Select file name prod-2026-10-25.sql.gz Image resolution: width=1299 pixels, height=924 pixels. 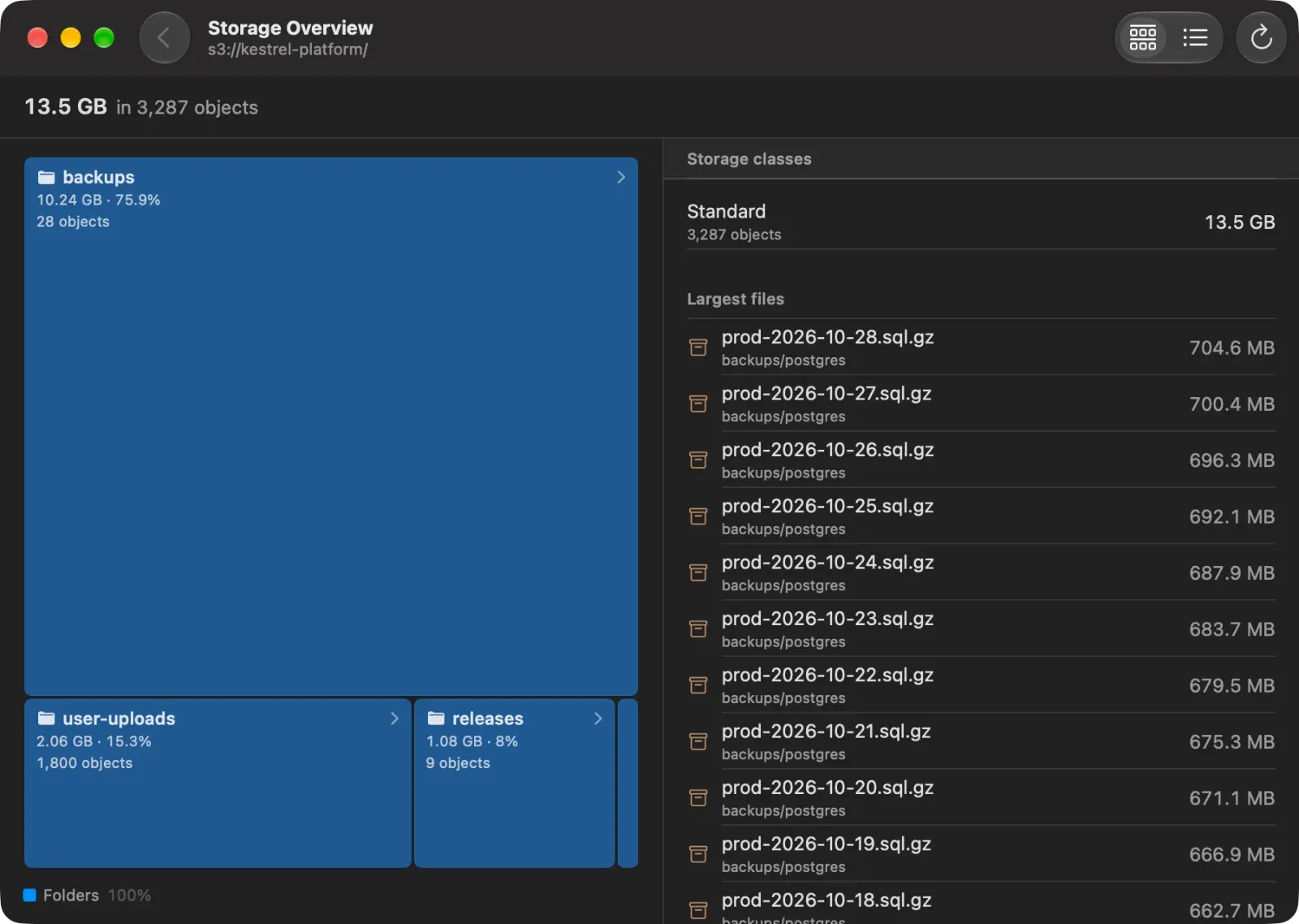(827, 506)
